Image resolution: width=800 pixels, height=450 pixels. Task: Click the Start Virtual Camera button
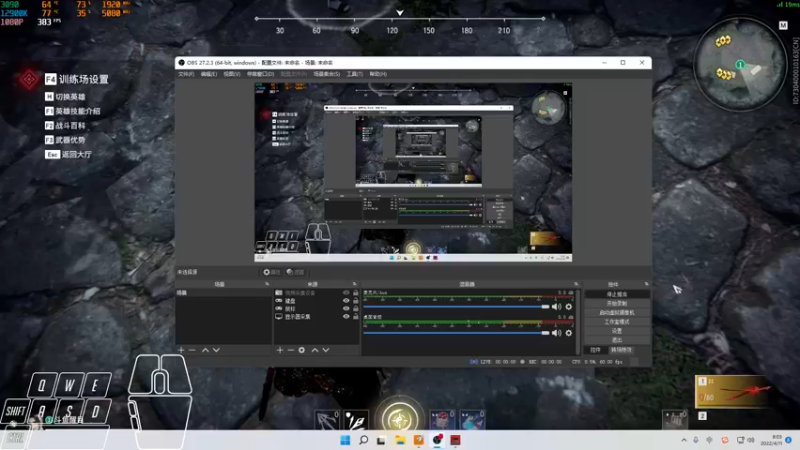click(617, 313)
